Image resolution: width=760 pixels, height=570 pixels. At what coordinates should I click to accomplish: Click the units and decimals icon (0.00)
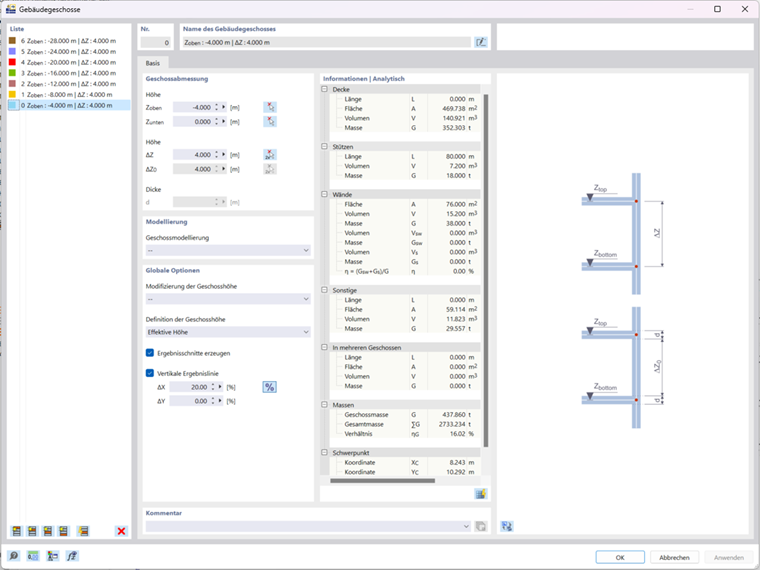pos(33,556)
